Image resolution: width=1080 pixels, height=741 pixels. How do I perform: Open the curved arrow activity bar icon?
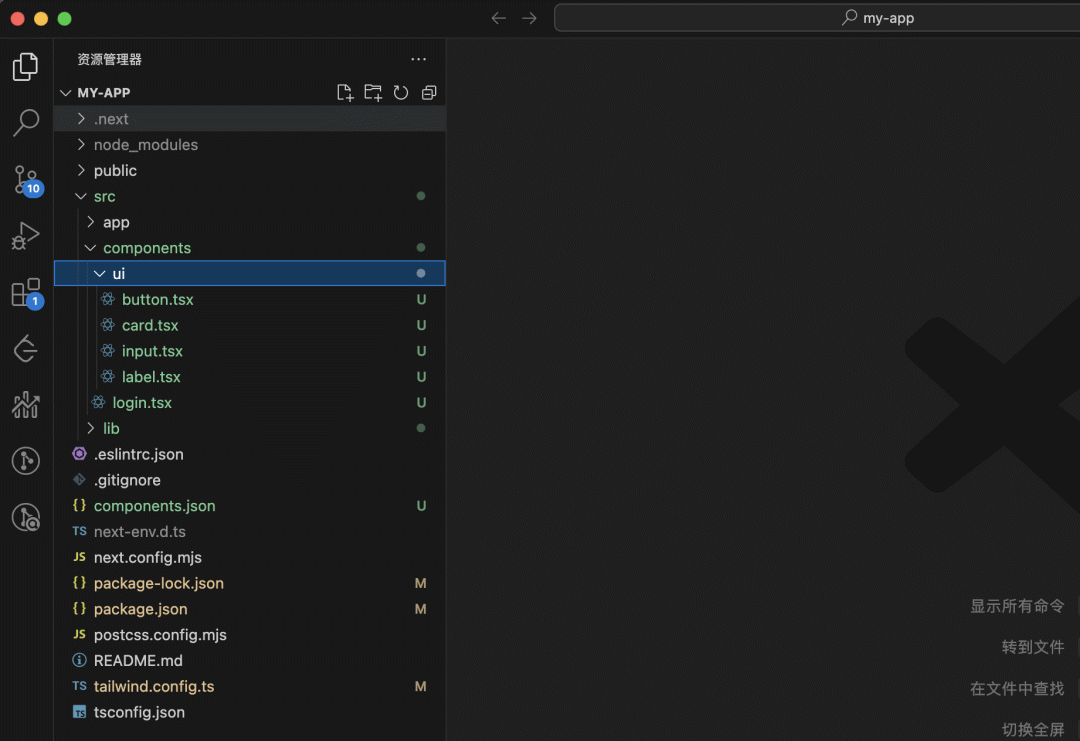[25, 348]
